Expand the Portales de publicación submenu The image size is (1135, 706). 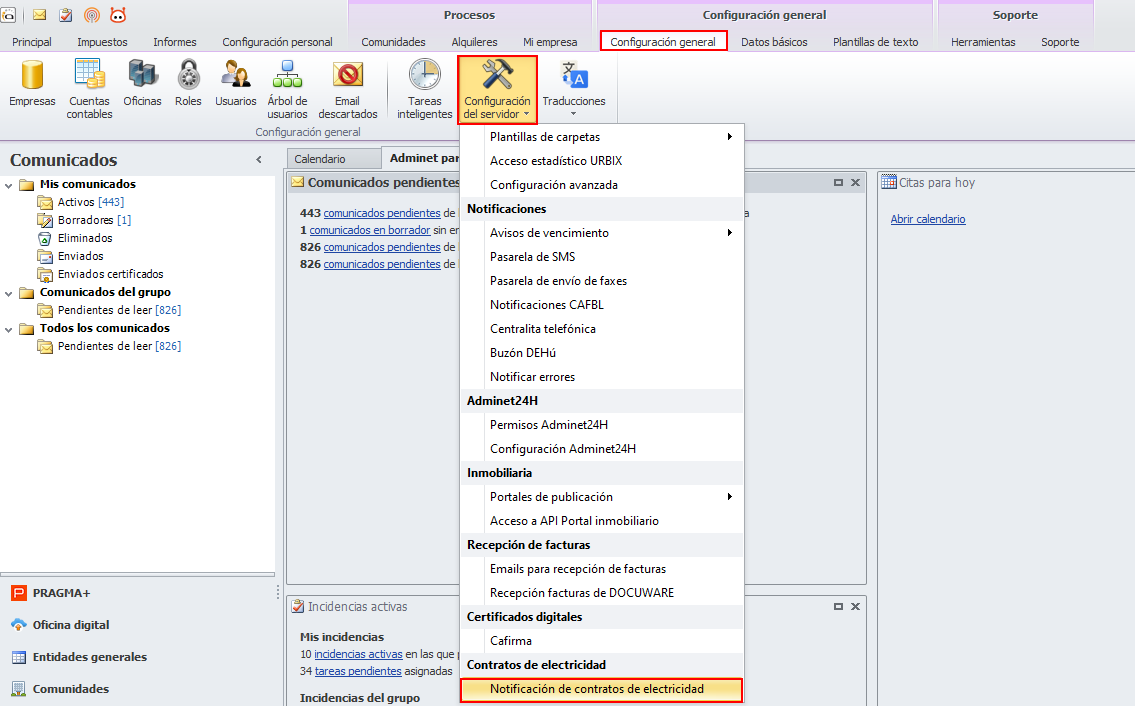click(602, 497)
